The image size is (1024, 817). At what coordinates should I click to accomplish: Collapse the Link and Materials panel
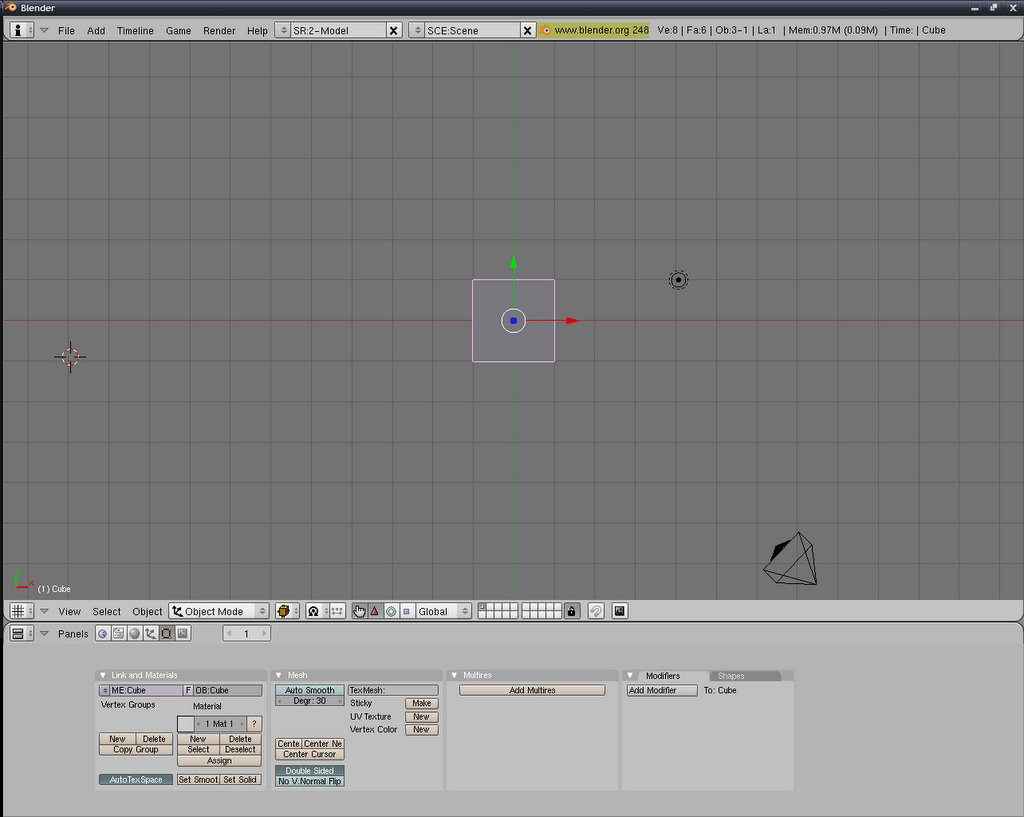102,675
